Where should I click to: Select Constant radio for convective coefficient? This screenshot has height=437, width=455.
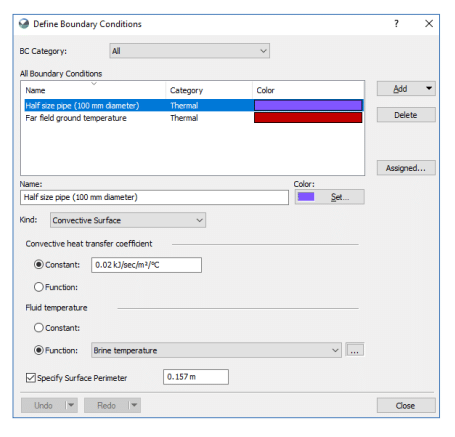(x=39, y=265)
